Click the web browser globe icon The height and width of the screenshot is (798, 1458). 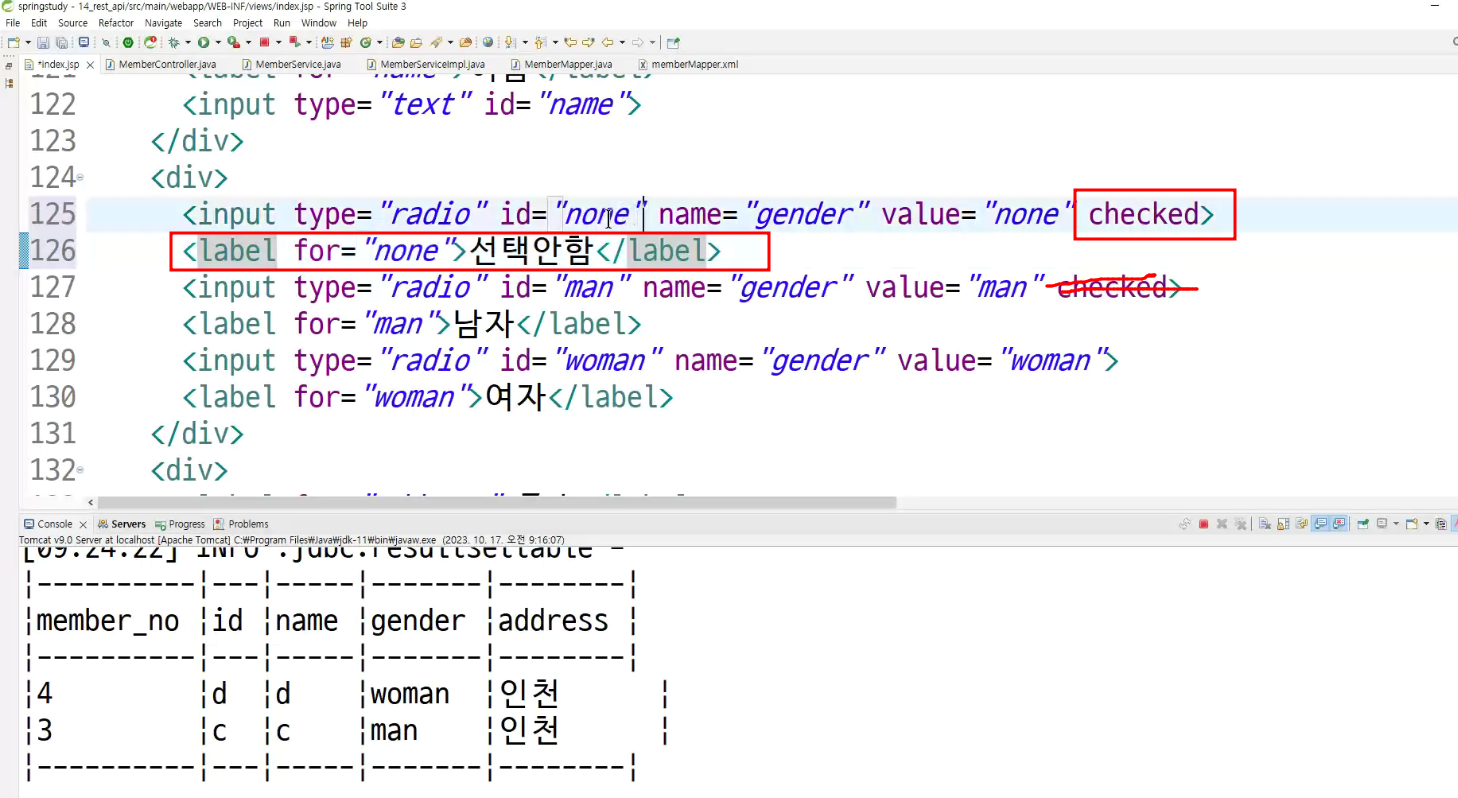(488, 42)
